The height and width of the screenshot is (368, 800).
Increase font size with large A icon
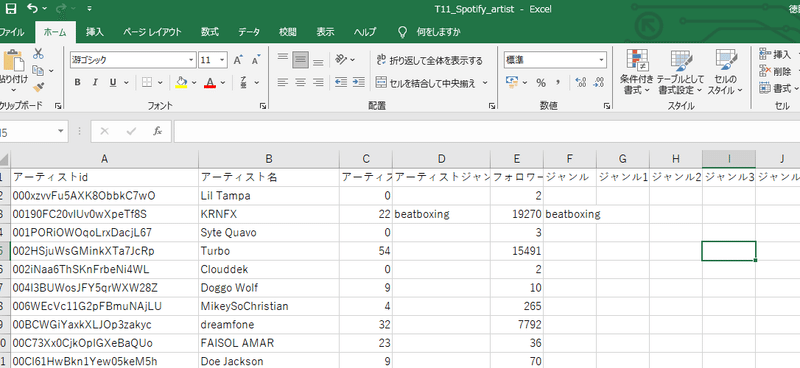(x=238, y=60)
